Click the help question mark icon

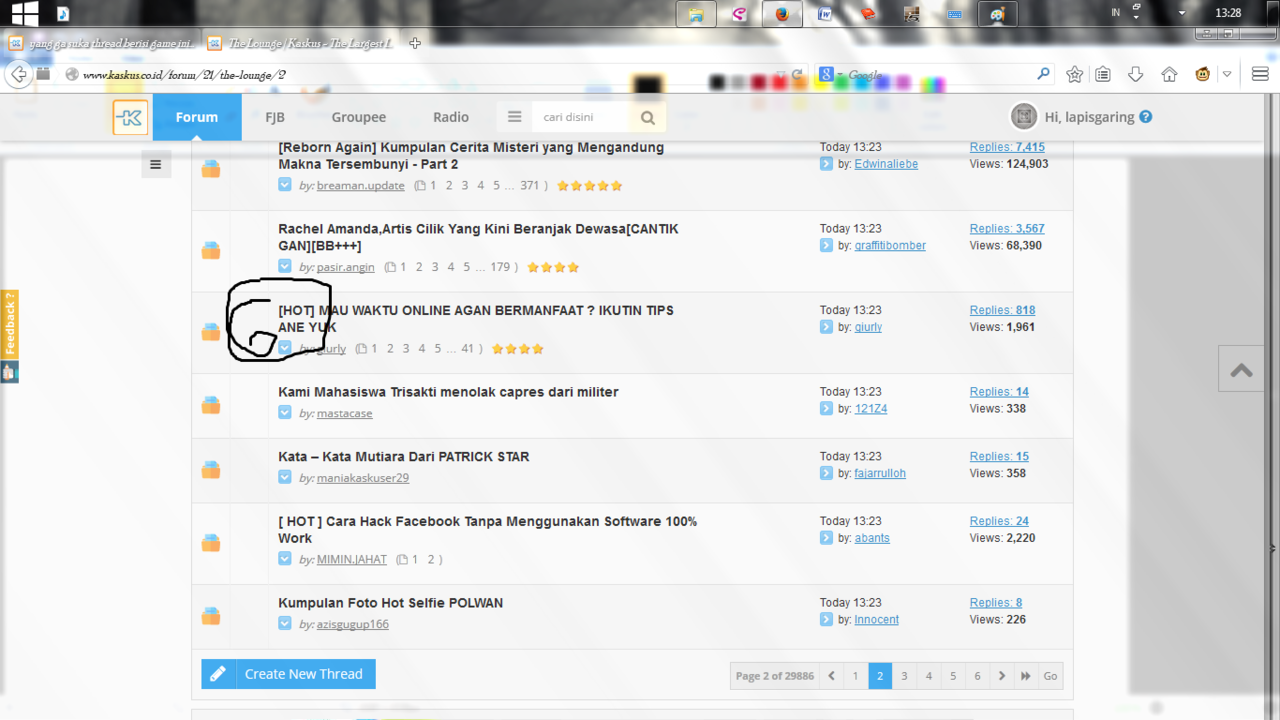click(x=1146, y=117)
